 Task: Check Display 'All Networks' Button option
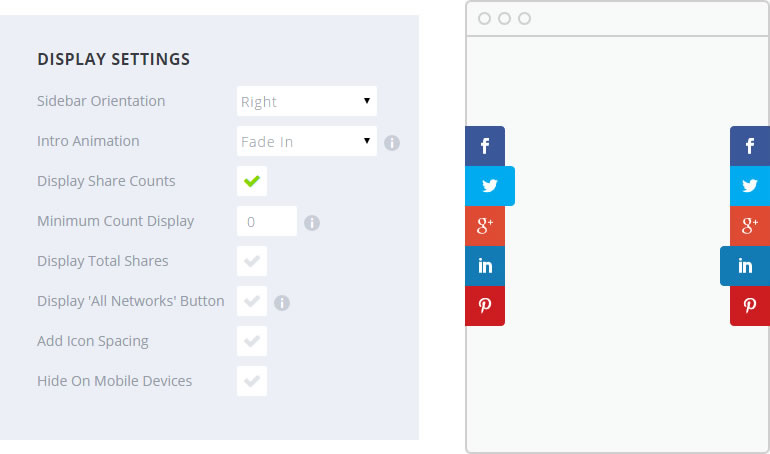click(x=252, y=301)
